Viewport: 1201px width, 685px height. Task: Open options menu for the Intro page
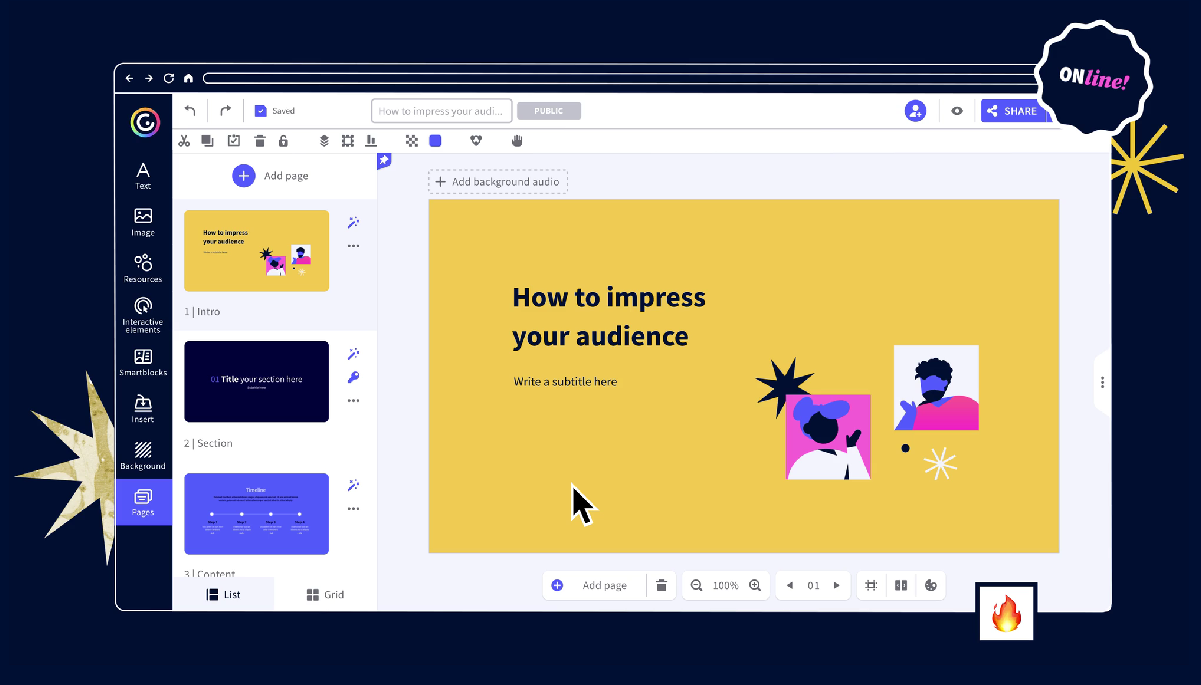[353, 245]
